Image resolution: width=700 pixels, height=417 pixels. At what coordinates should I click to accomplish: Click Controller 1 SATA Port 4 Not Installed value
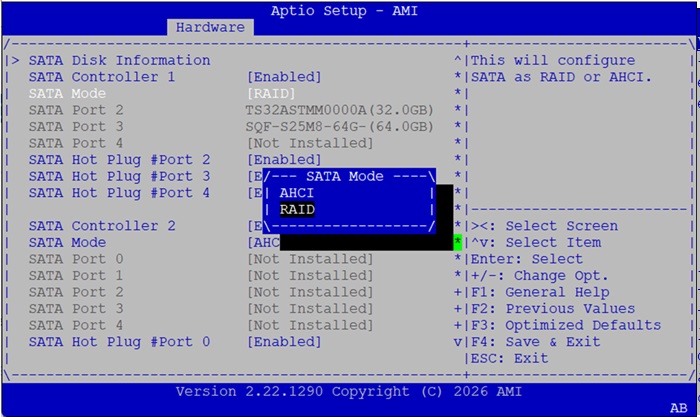coord(310,143)
